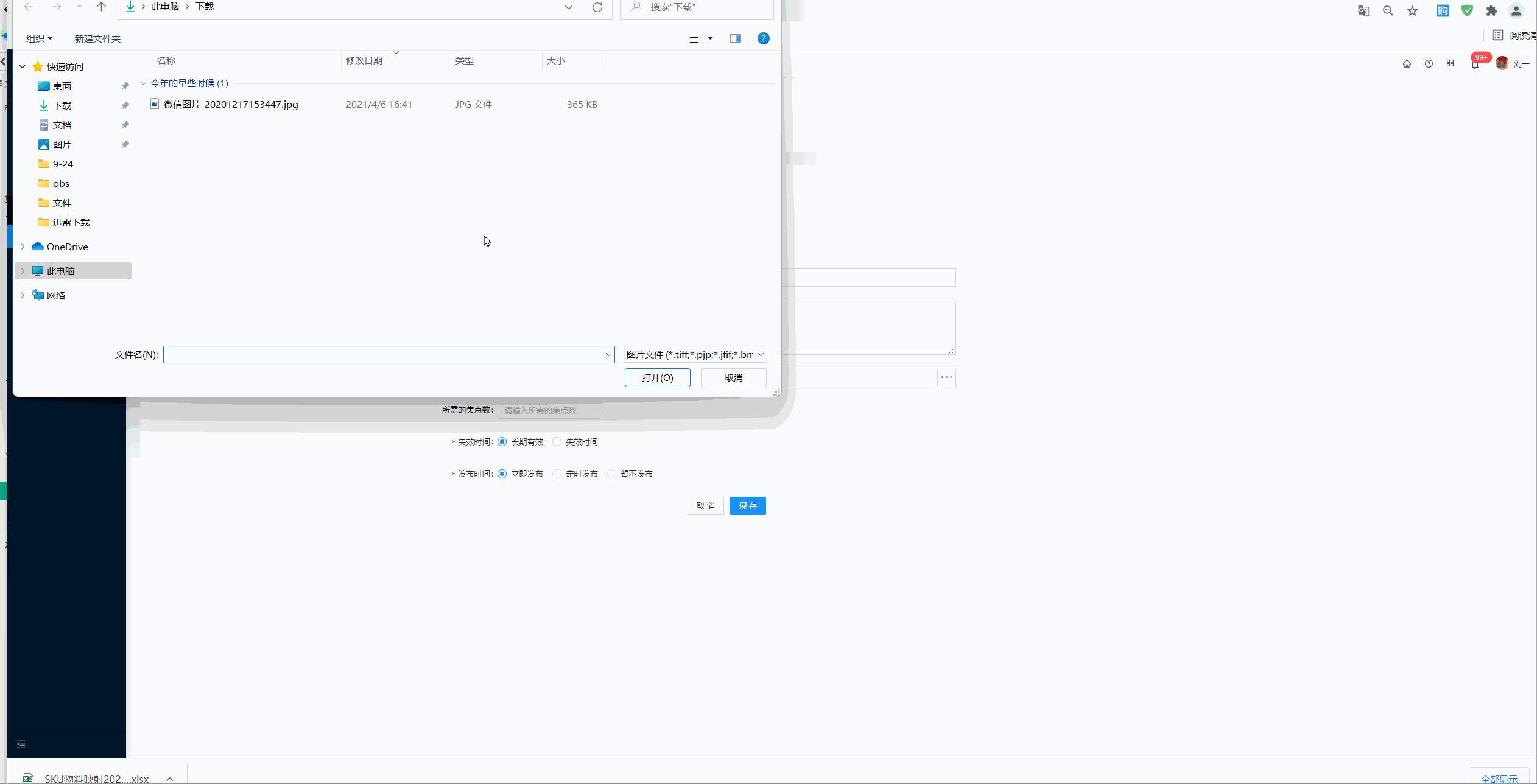Open the obs folder in sidebar
The image size is (1537, 784).
pyautogui.click(x=61, y=183)
